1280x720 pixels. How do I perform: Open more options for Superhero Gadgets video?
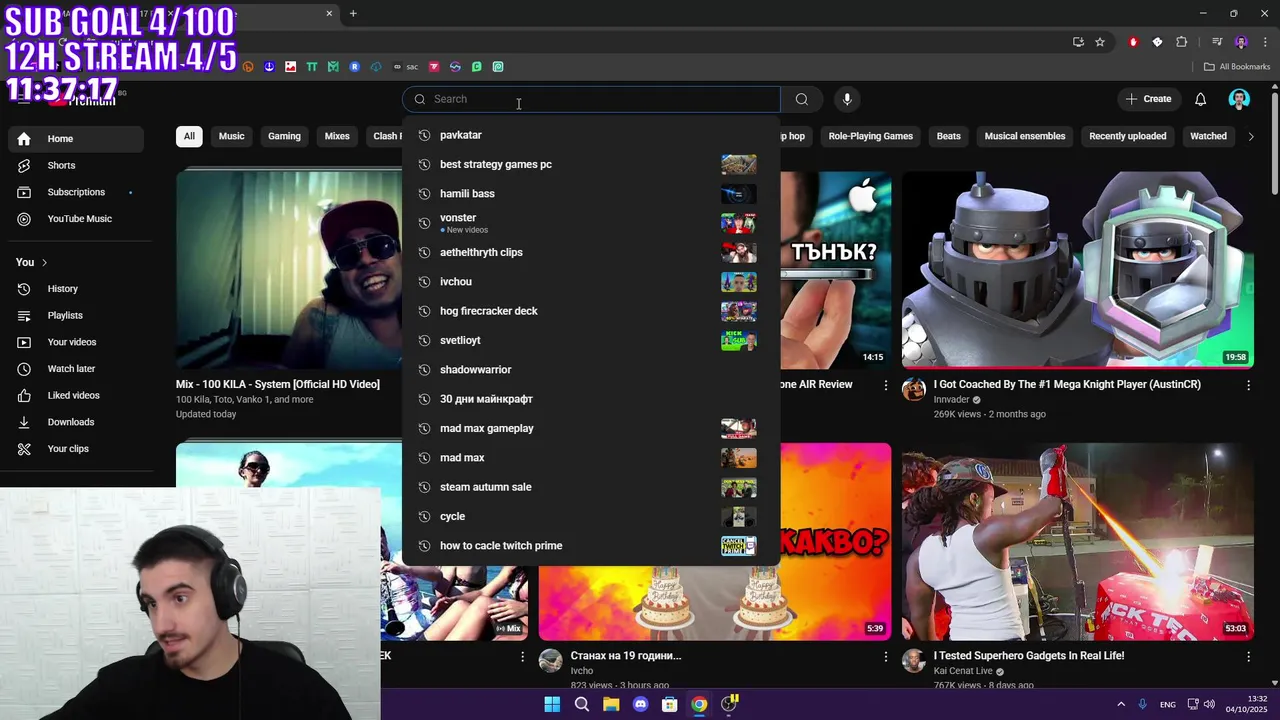pos(1248,656)
